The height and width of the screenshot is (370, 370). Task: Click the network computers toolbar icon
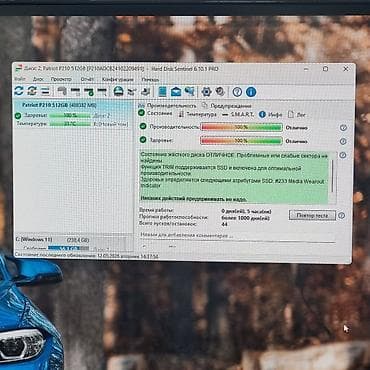(189, 91)
